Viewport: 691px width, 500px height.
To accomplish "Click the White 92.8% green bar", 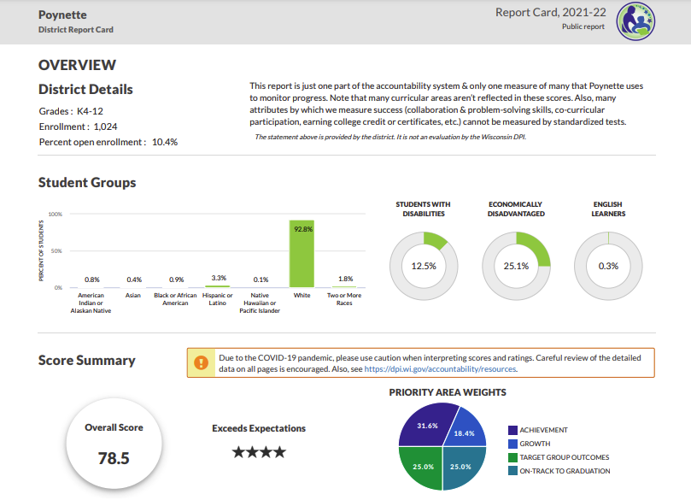I will point(302,254).
